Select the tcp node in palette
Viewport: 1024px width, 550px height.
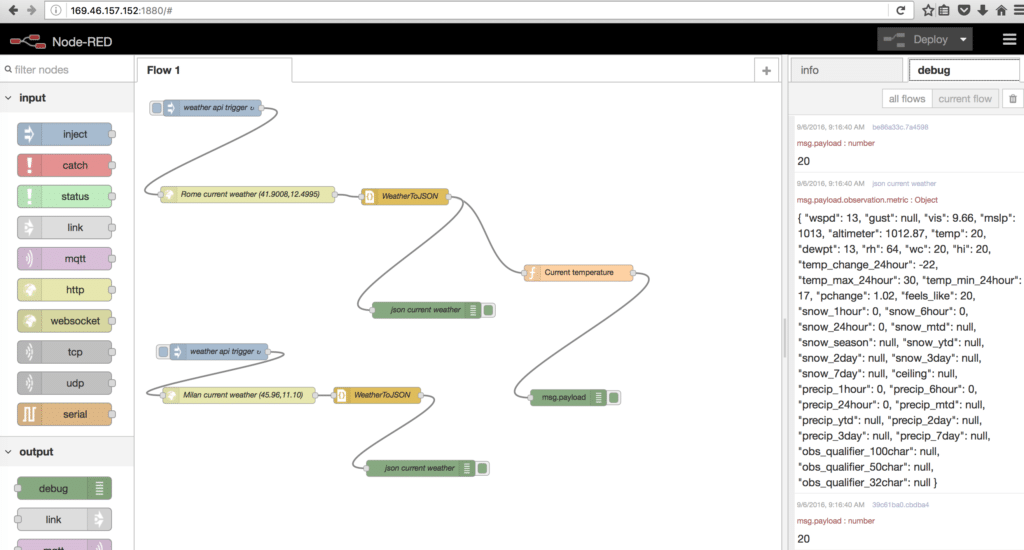65,352
